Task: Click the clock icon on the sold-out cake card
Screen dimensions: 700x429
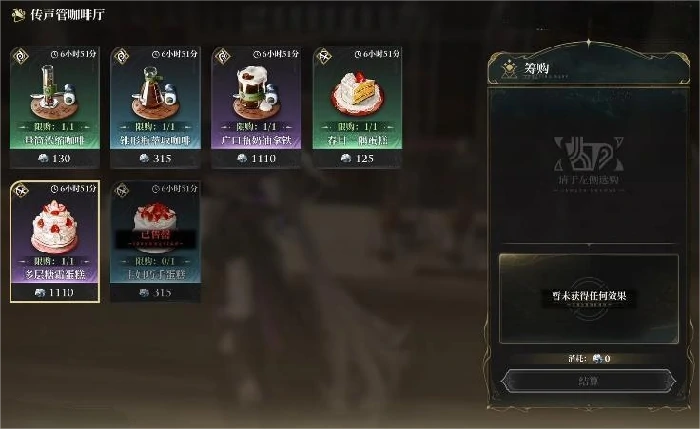Action: 155,189
